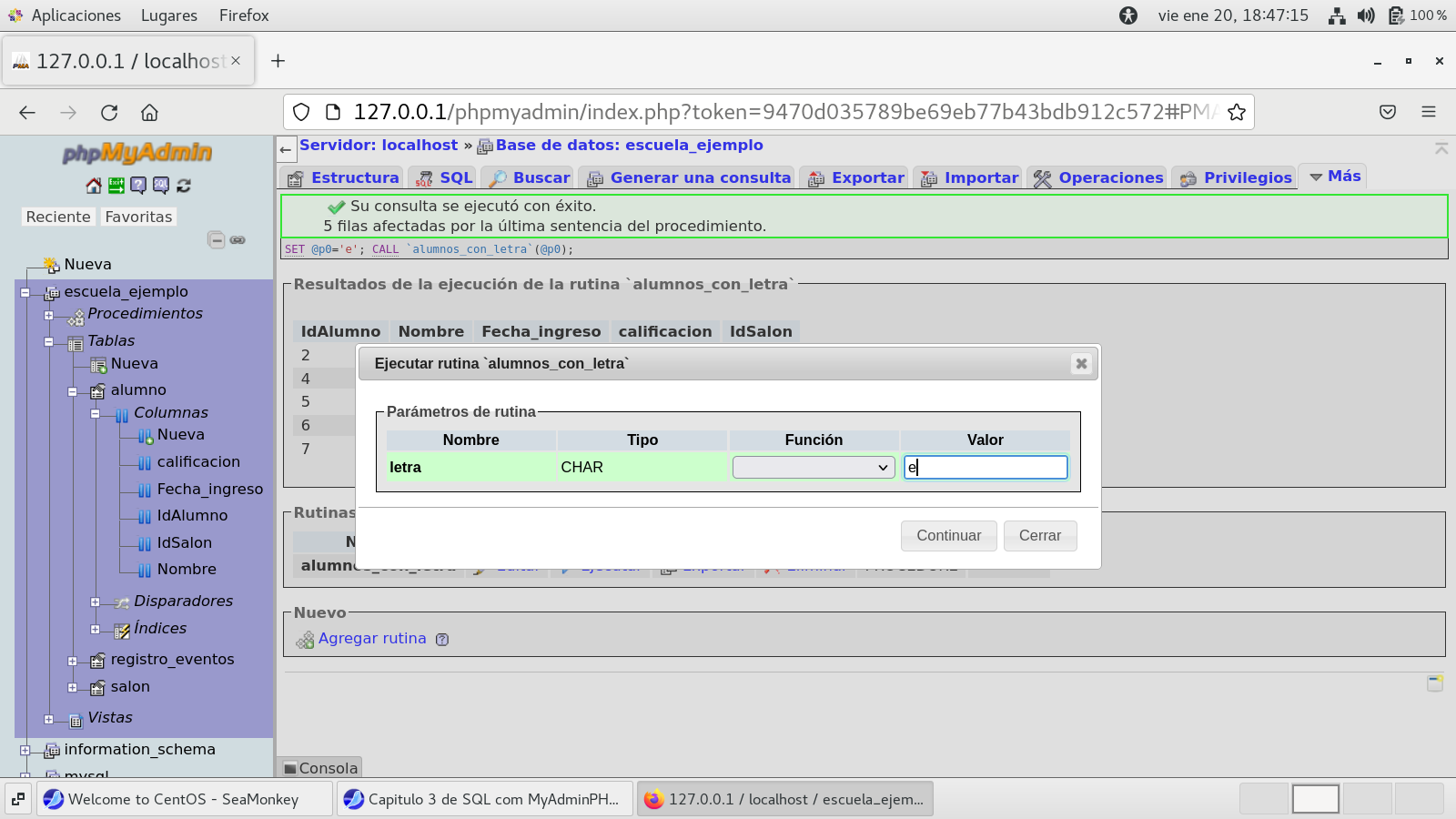Click the phpMyAdmin home icon
This screenshot has width=1456, height=819.
(x=94, y=186)
